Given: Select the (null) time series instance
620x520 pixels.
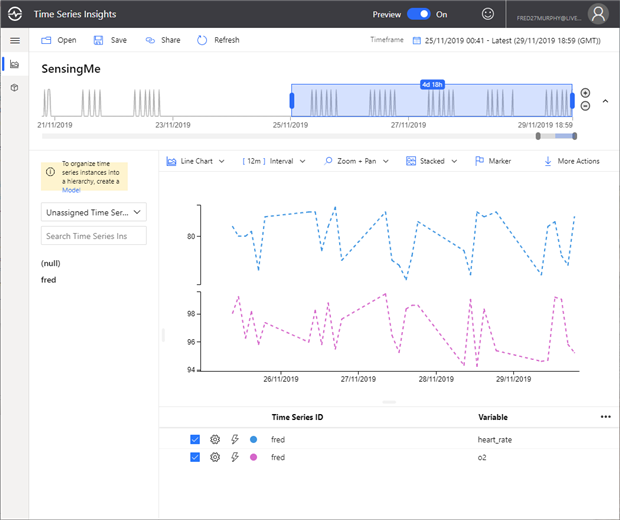Looking at the screenshot, I should (51, 263).
